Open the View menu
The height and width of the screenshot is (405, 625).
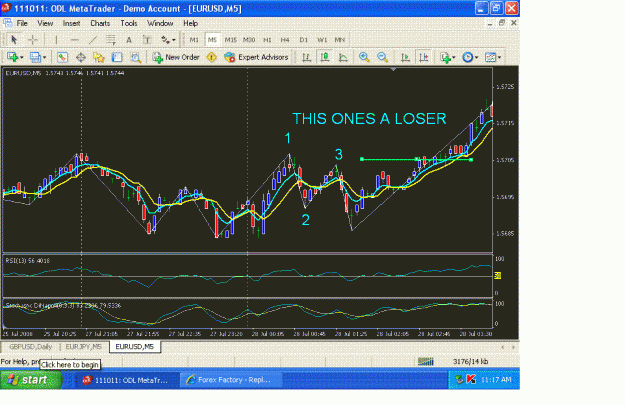tap(45, 24)
